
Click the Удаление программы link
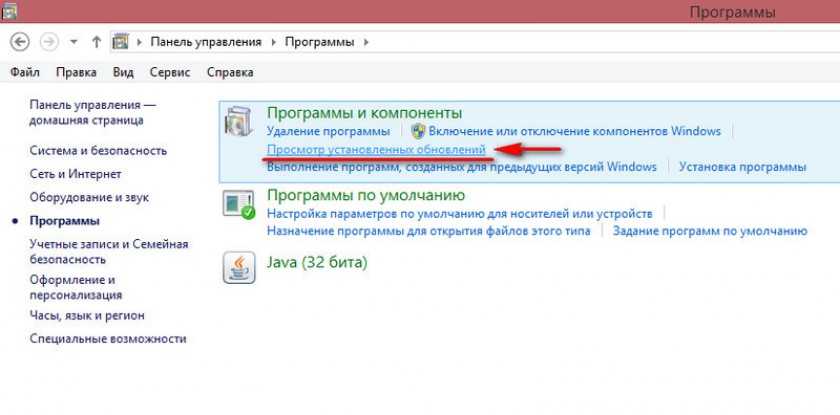(328, 131)
